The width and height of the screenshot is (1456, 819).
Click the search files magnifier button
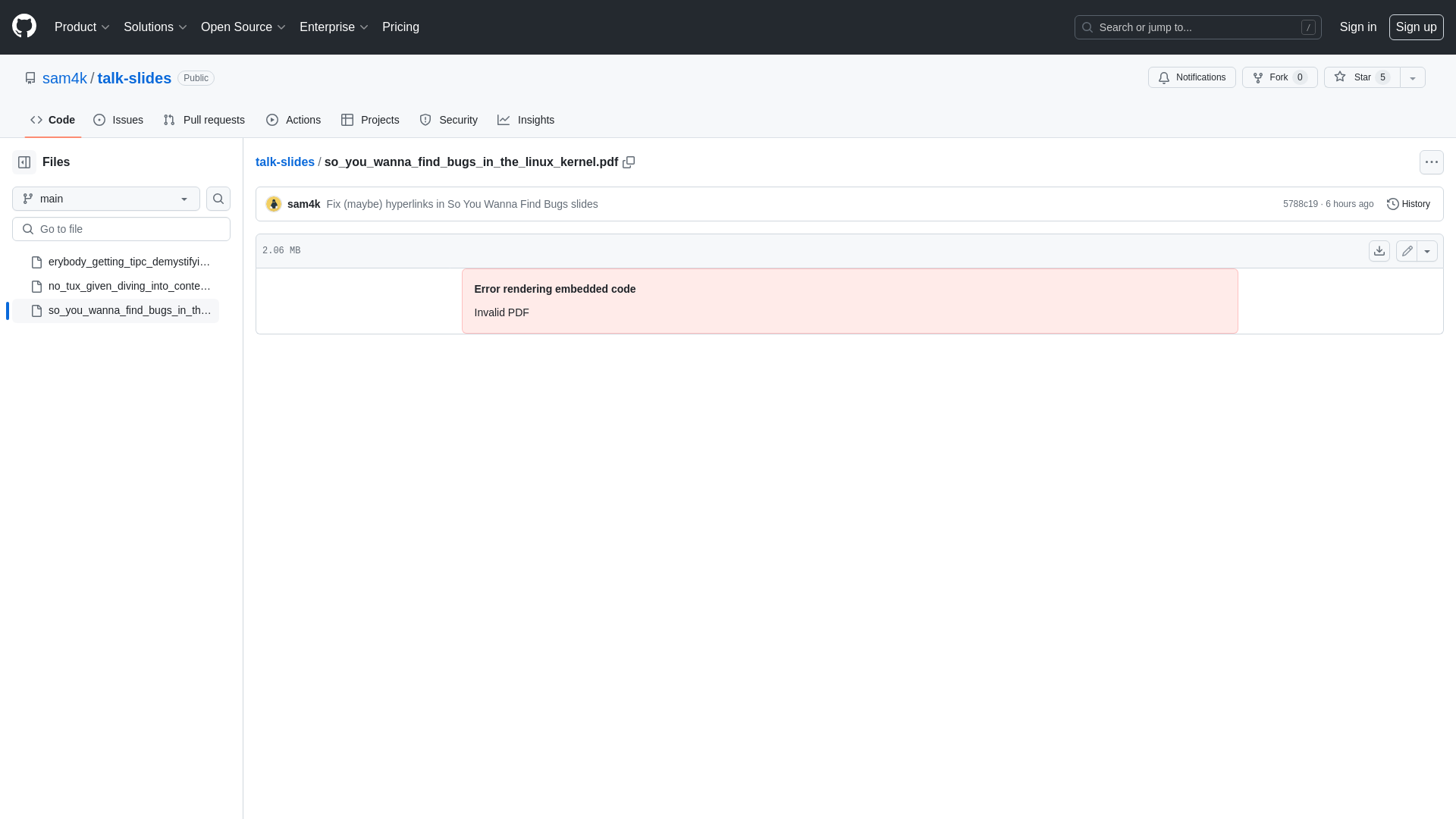(218, 199)
